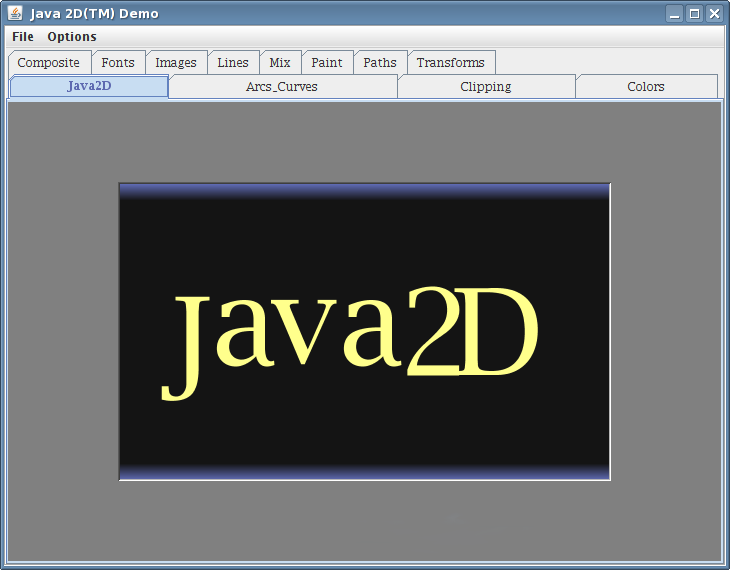The width and height of the screenshot is (730, 570).
Task: Close the Java 2D Demo window
Action: coord(714,14)
